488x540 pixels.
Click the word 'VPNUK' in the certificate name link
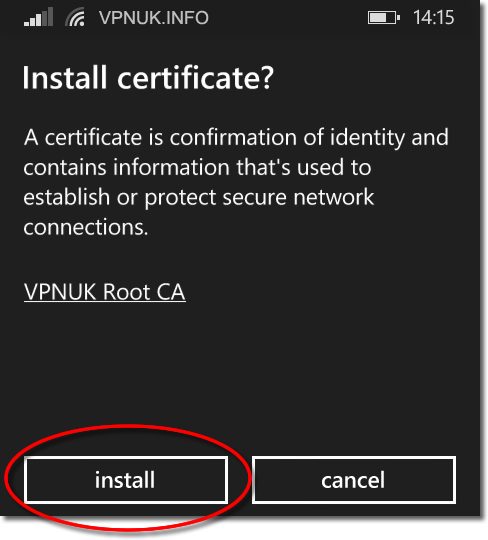point(60,292)
